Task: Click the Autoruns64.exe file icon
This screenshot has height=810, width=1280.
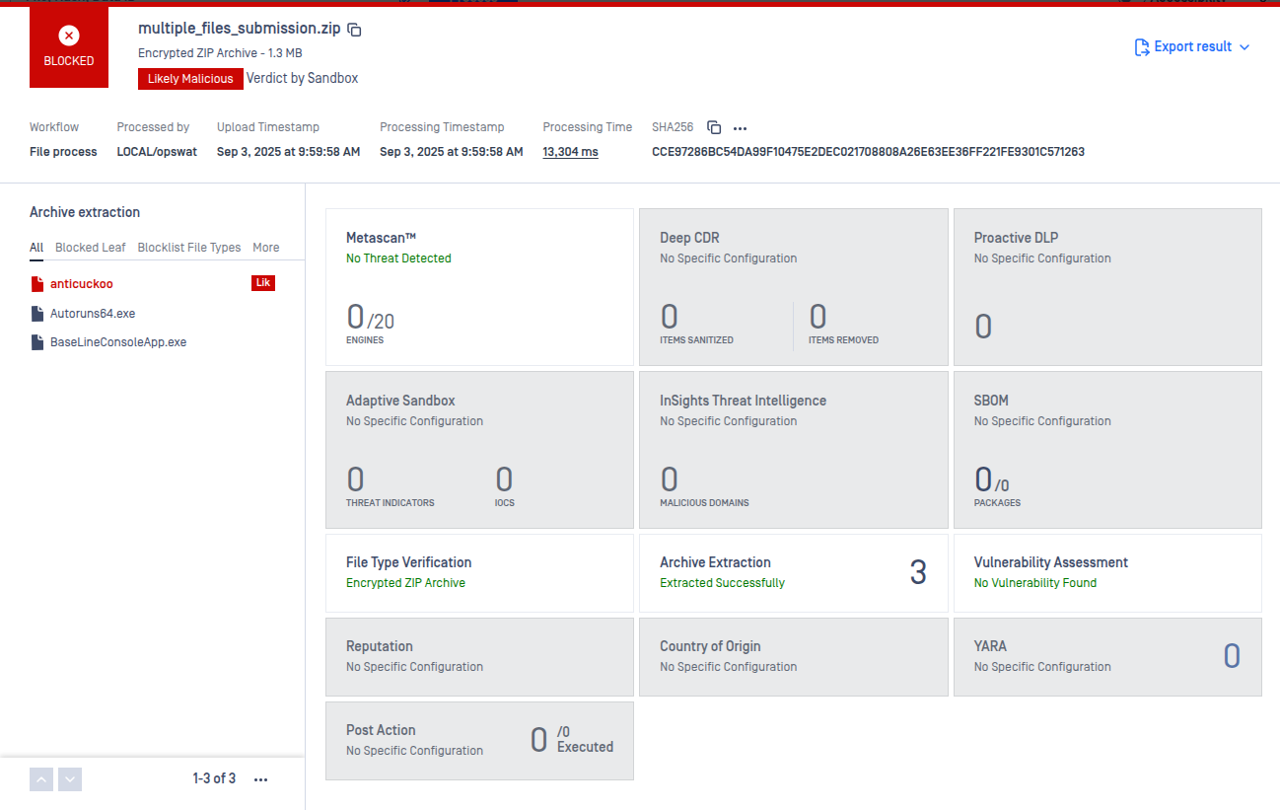Action: [37, 314]
